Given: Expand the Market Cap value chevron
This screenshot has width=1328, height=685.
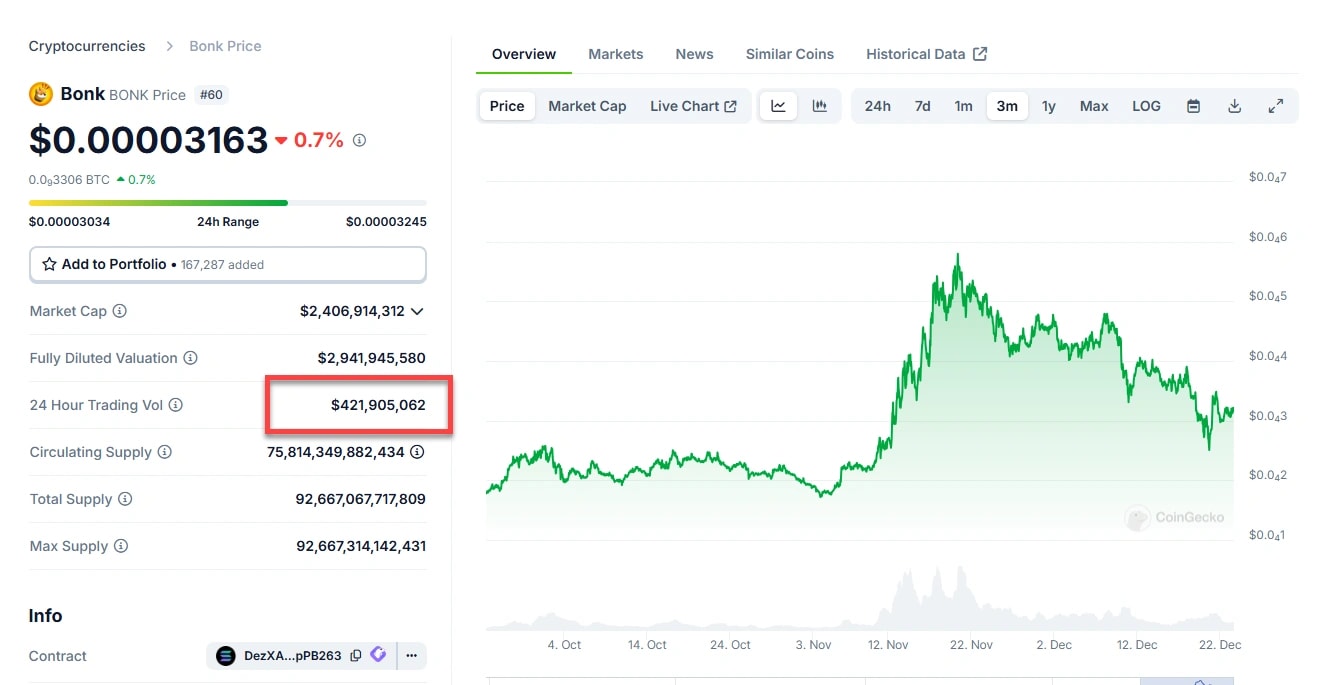Looking at the screenshot, I should point(417,311).
